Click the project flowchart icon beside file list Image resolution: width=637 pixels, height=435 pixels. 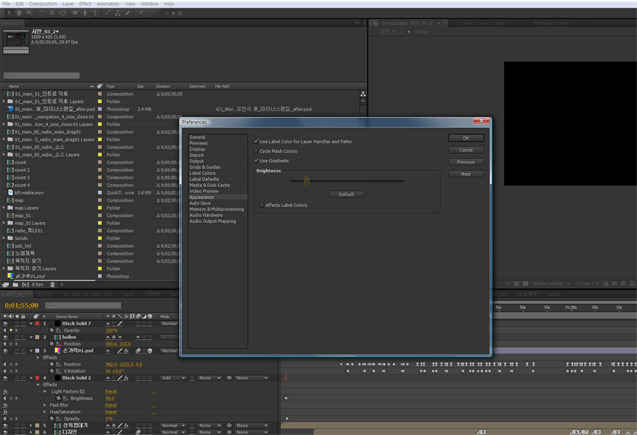[363, 94]
